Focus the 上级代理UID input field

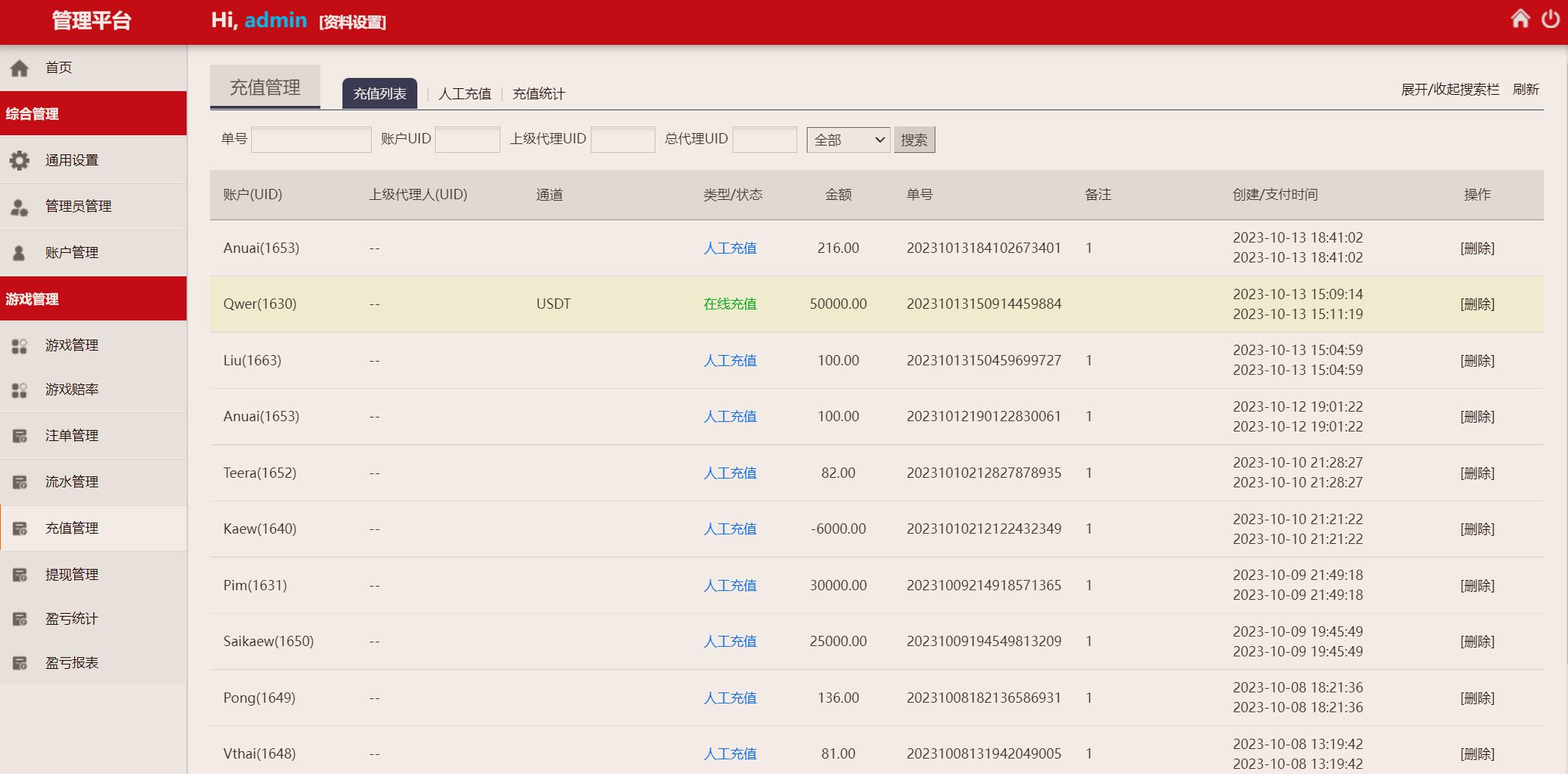point(623,140)
